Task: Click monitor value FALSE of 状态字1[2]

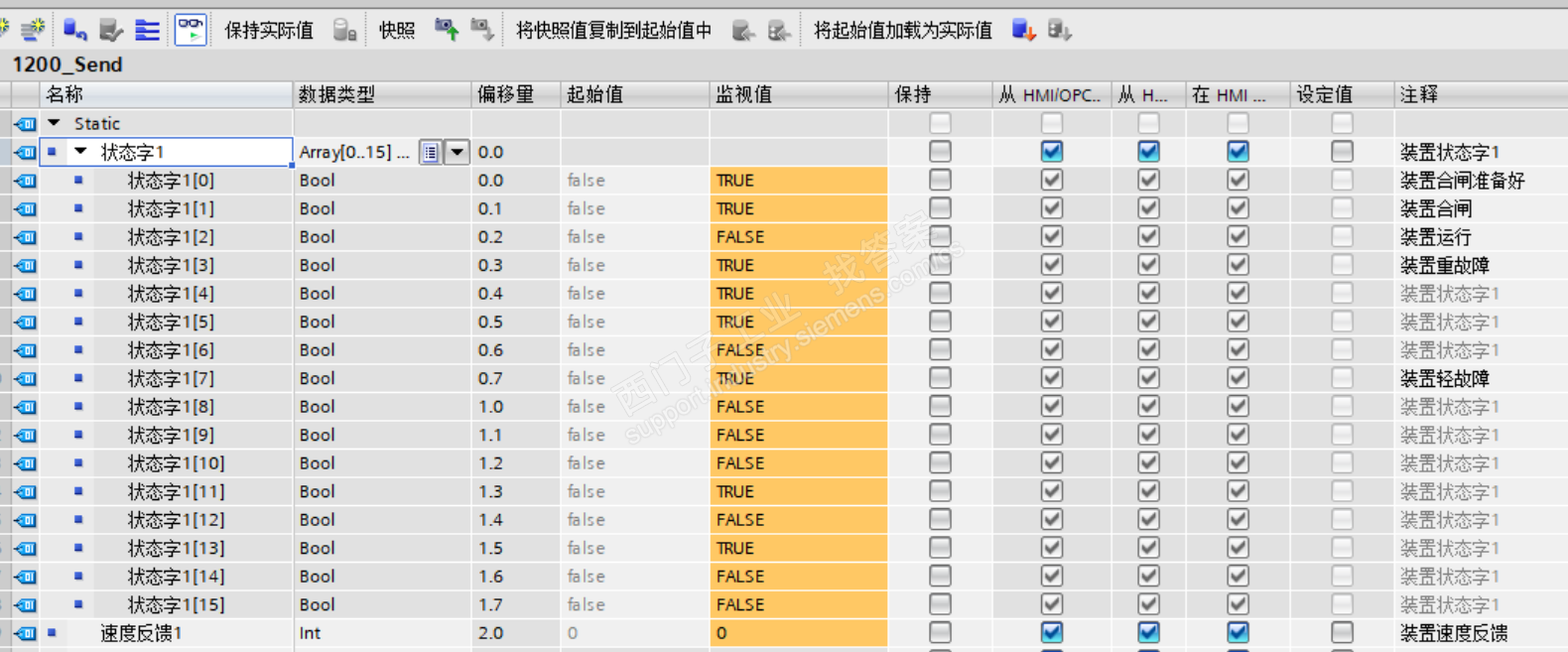Action: [x=799, y=237]
